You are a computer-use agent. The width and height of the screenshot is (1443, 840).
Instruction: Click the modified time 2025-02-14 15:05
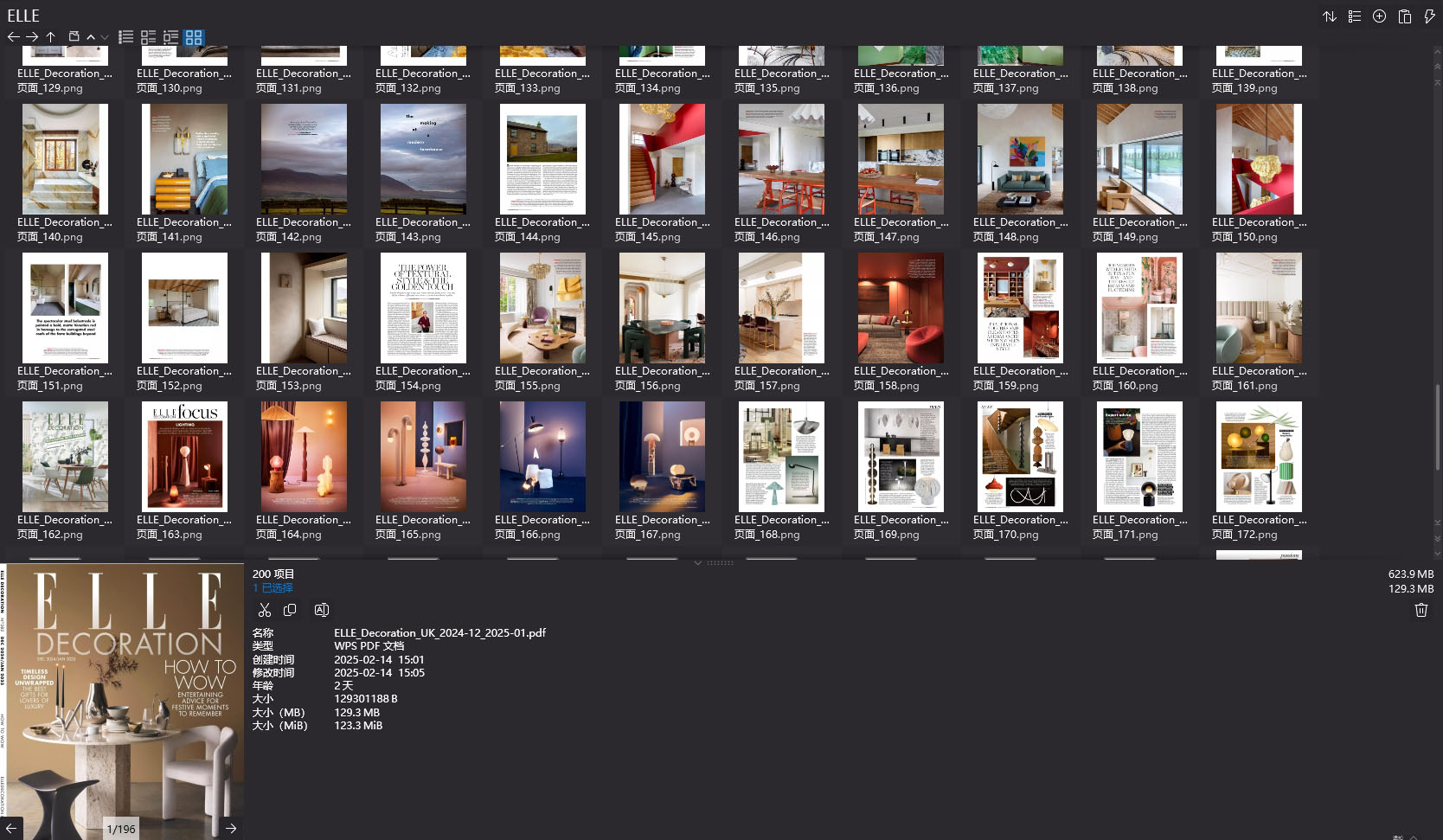click(380, 673)
